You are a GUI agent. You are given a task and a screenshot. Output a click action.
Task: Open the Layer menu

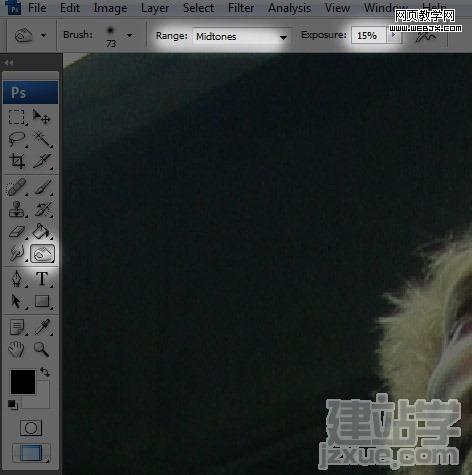(155, 8)
